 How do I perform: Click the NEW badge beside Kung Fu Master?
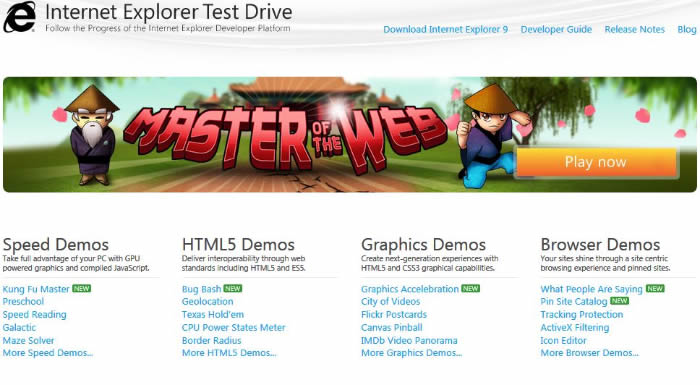point(82,289)
